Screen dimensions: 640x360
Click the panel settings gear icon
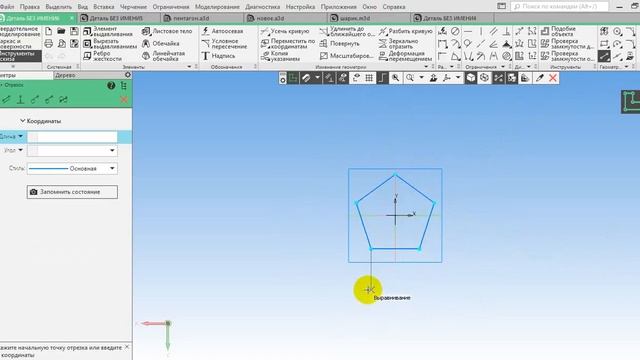click(128, 75)
